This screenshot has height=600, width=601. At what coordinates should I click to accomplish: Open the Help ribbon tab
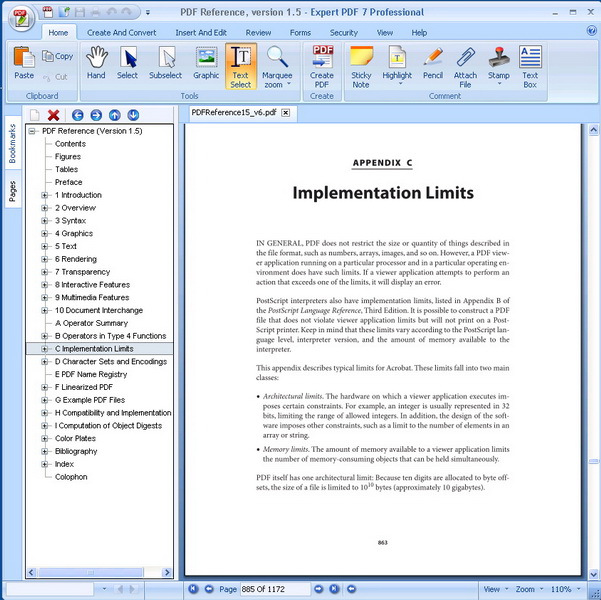[419, 33]
